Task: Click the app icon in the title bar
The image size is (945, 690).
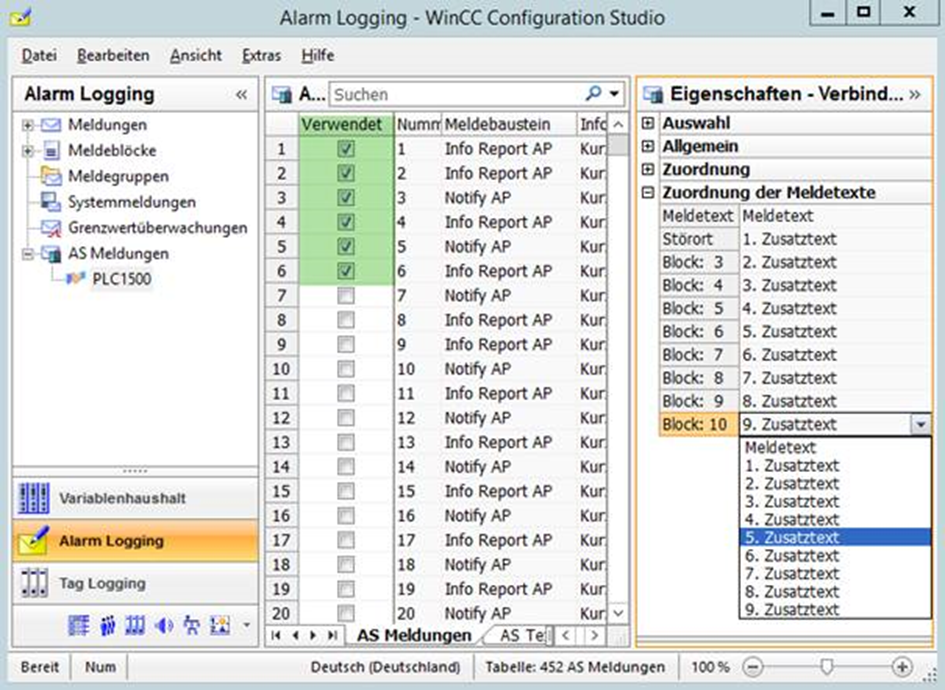Action: coord(20,16)
